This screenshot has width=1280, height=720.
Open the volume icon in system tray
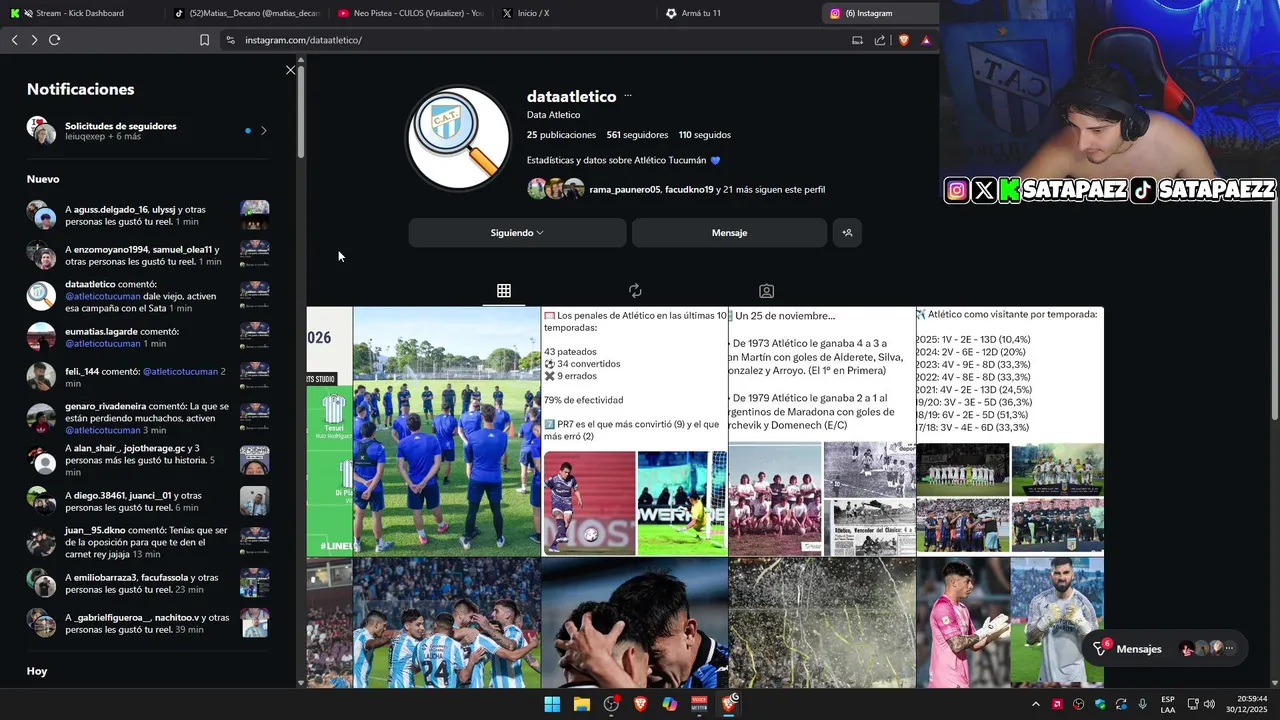pos(1209,704)
